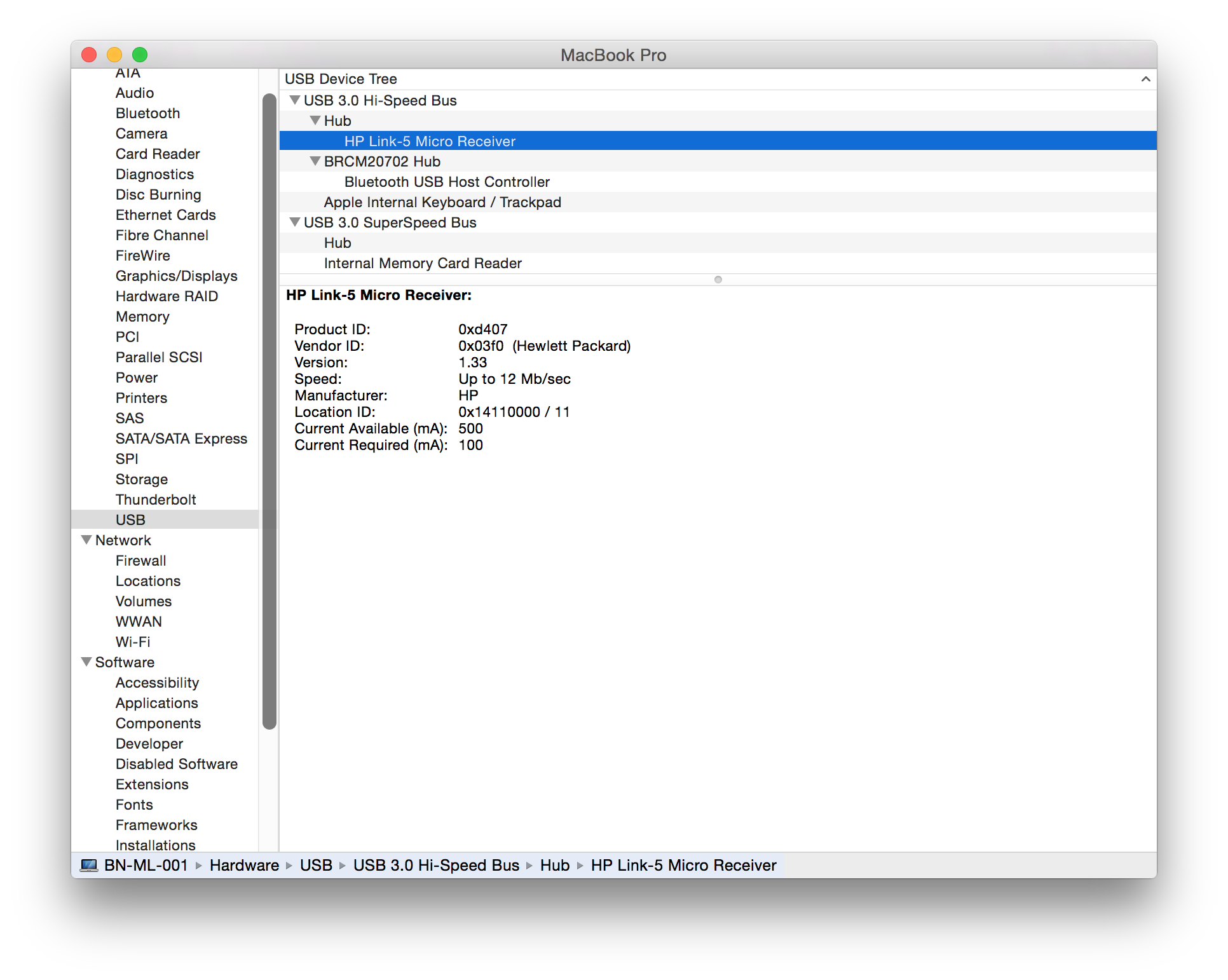The width and height of the screenshot is (1228, 980).
Task: Click Hardware in the bottom path bar
Action: pos(244,866)
